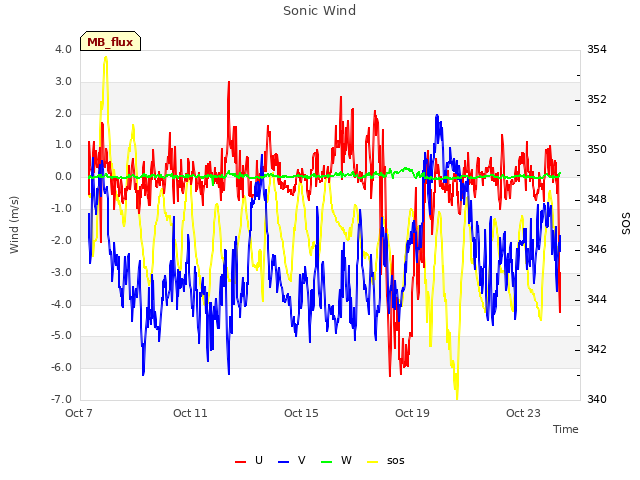
Task: Click the MB_flux annotation label
Action: pyautogui.click(x=110, y=41)
